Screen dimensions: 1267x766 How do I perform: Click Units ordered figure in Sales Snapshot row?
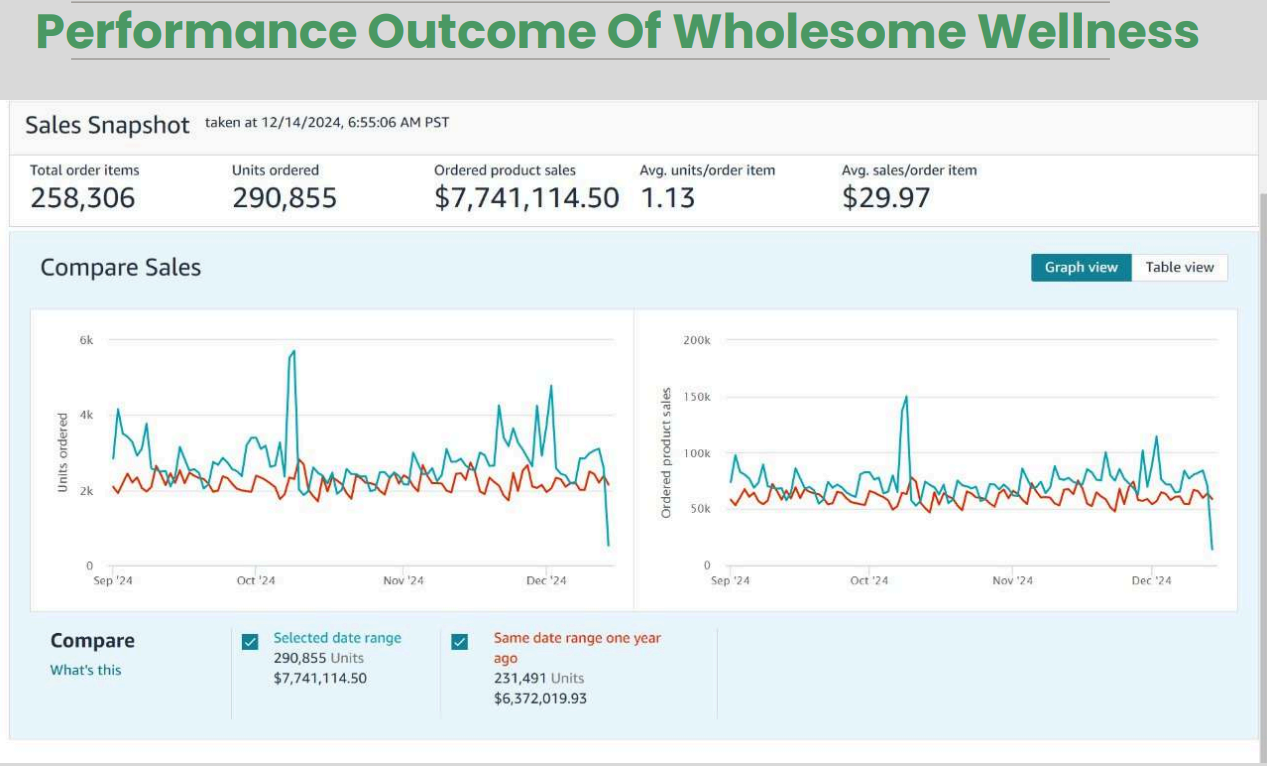[284, 198]
